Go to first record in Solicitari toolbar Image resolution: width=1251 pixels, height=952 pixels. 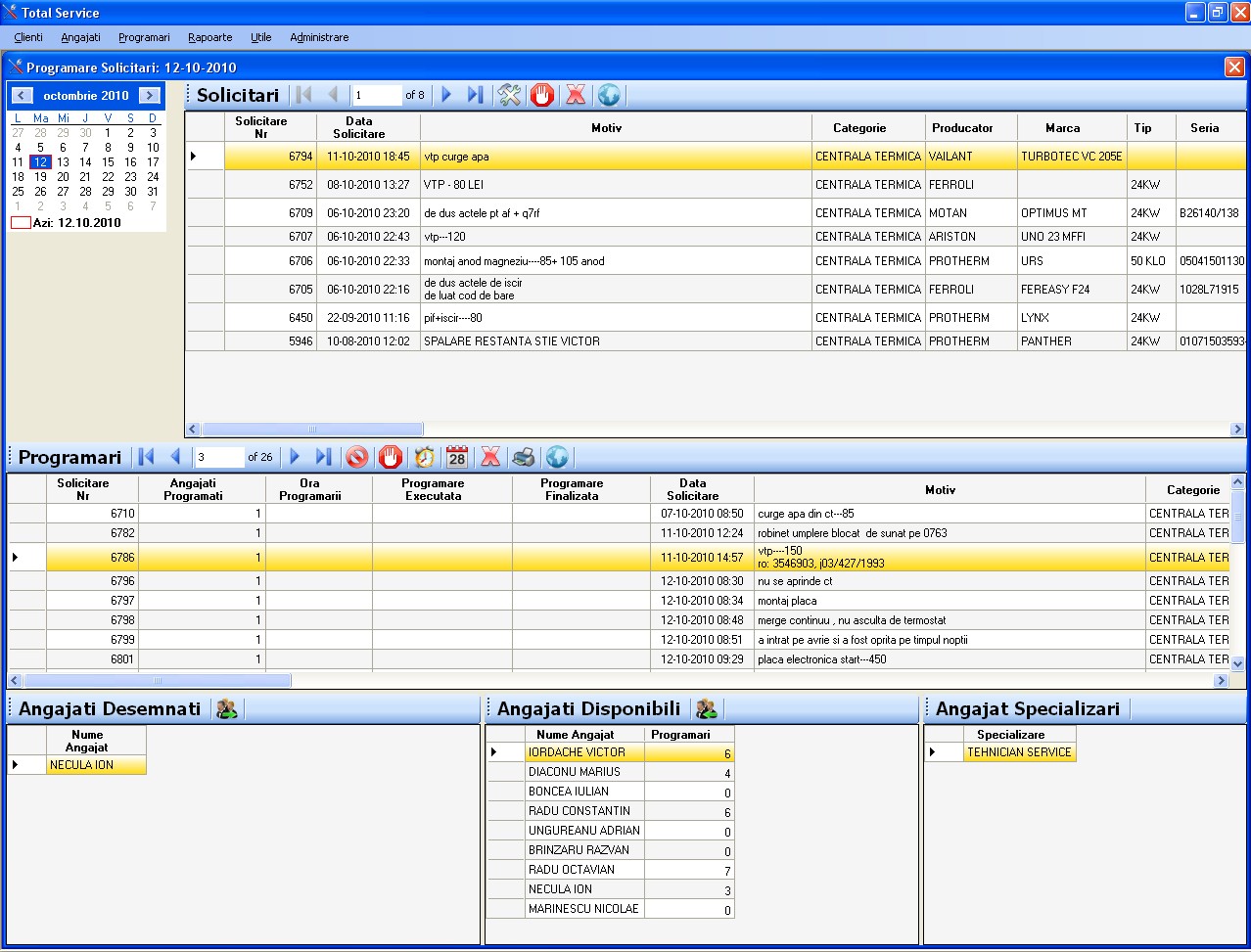(304, 95)
